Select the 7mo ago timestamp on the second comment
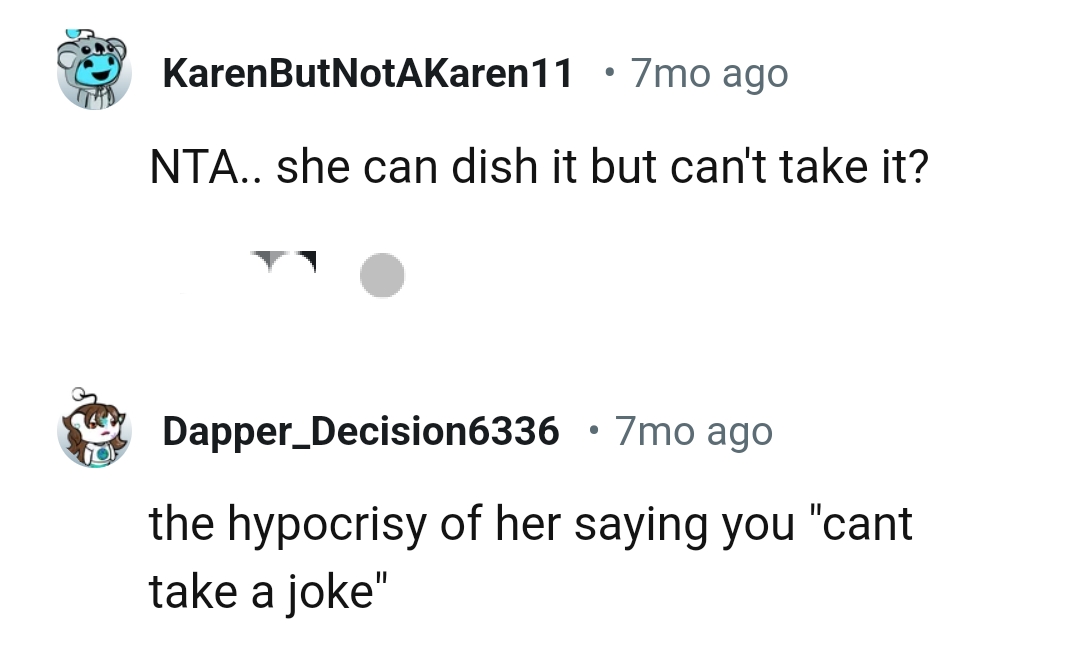 [x=694, y=430]
